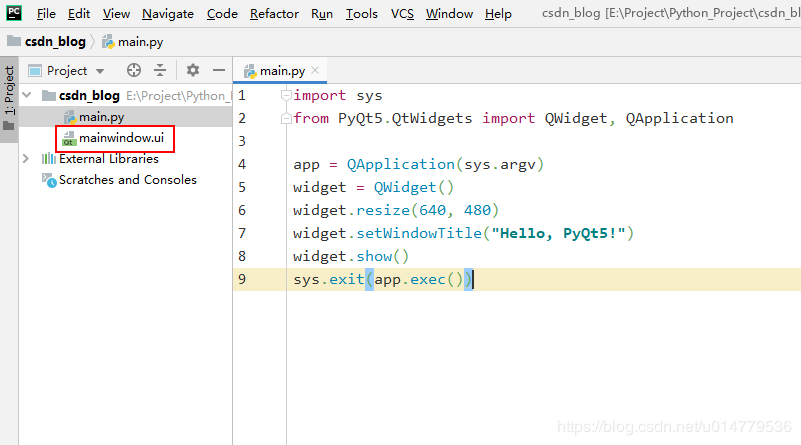Click the External Libraries icon
Image resolution: width=801 pixels, height=445 pixels.
pyautogui.click(x=48, y=159)
